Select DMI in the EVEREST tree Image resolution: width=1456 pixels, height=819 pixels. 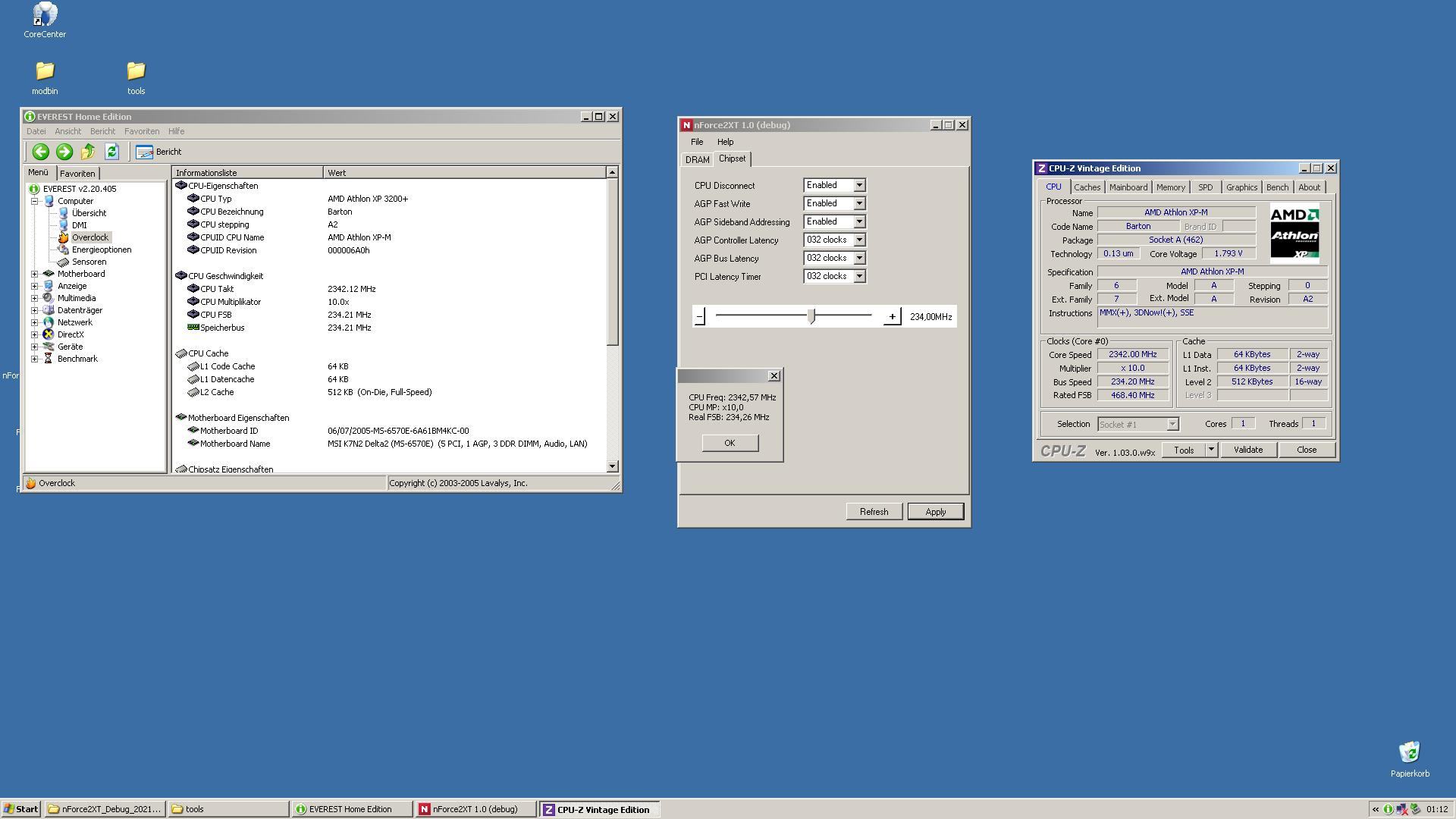79,225
